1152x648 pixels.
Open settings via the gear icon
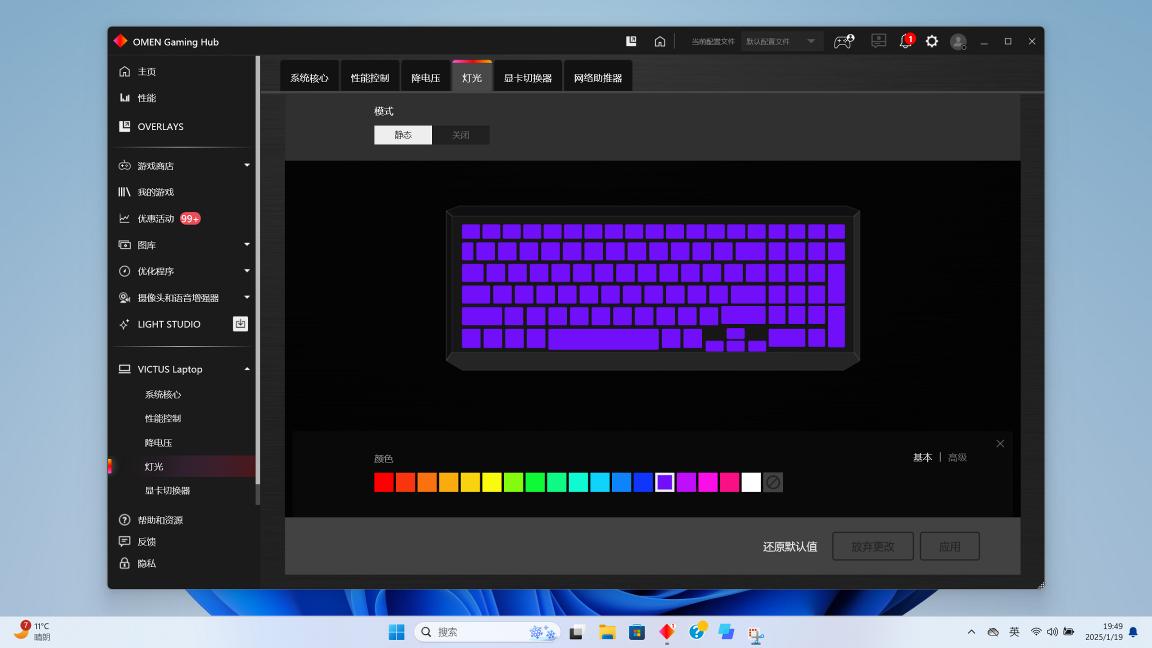(x=932, y=41)
